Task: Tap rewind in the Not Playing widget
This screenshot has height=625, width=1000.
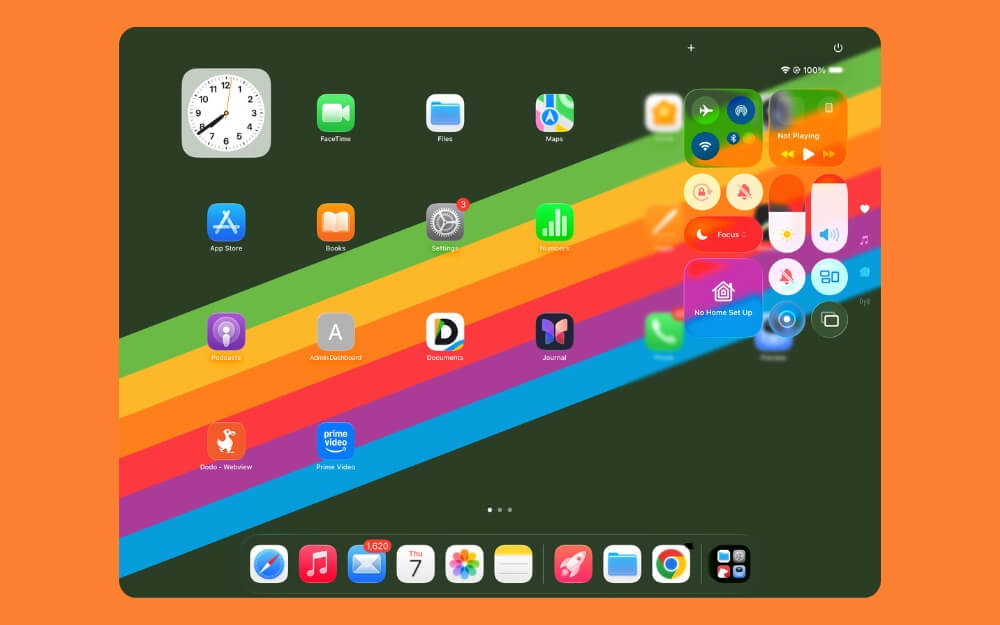Action: 788,154
